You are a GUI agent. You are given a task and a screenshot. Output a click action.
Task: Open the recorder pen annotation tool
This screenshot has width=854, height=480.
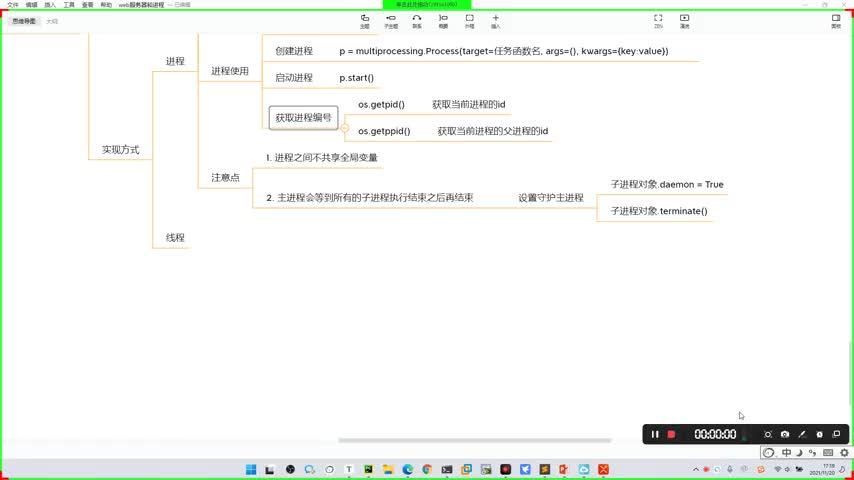(802, 434)
